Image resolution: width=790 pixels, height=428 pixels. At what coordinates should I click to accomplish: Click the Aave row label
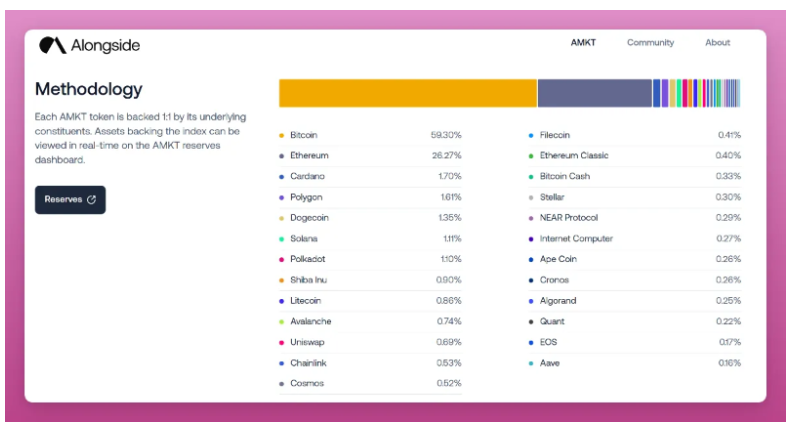point(550,363)
